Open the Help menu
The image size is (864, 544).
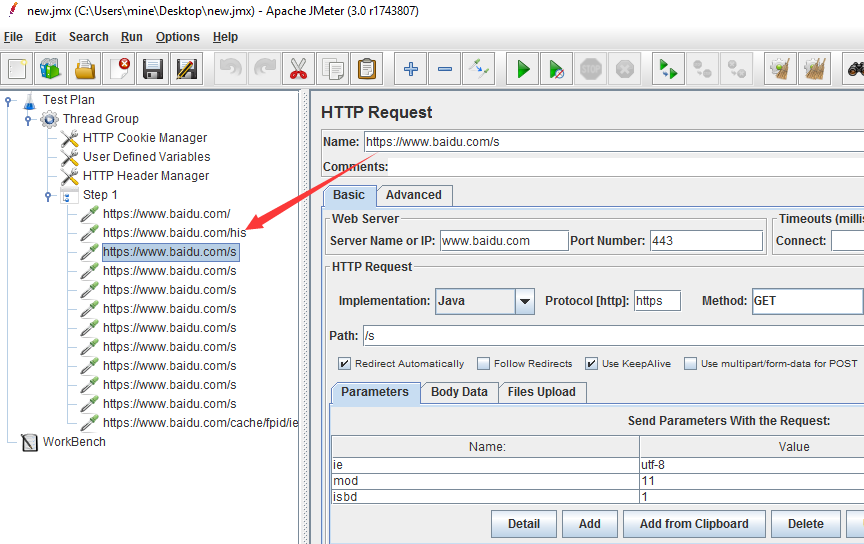[225, 37]
